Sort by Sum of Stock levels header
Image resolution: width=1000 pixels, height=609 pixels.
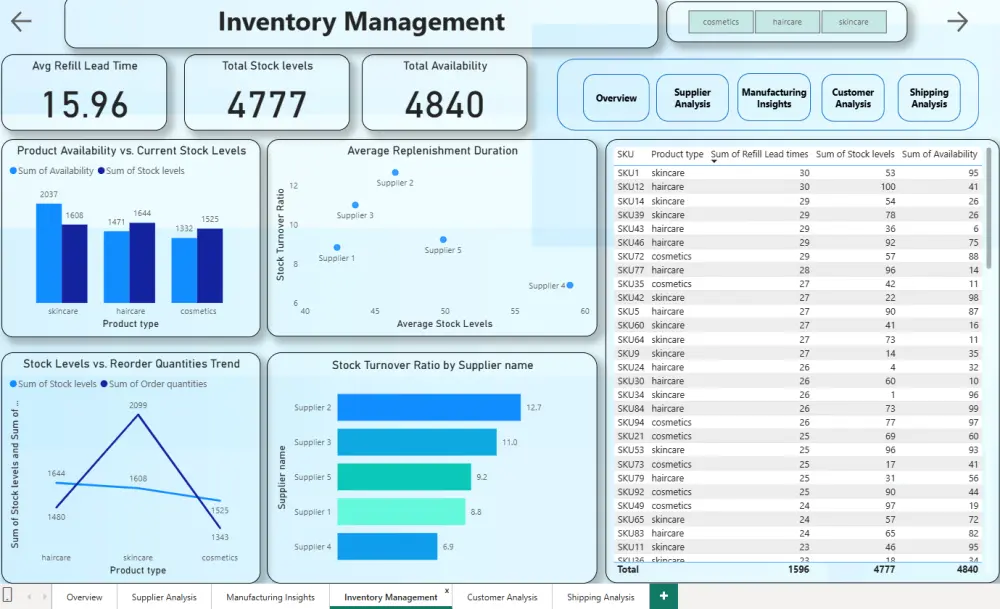[855, 154]
